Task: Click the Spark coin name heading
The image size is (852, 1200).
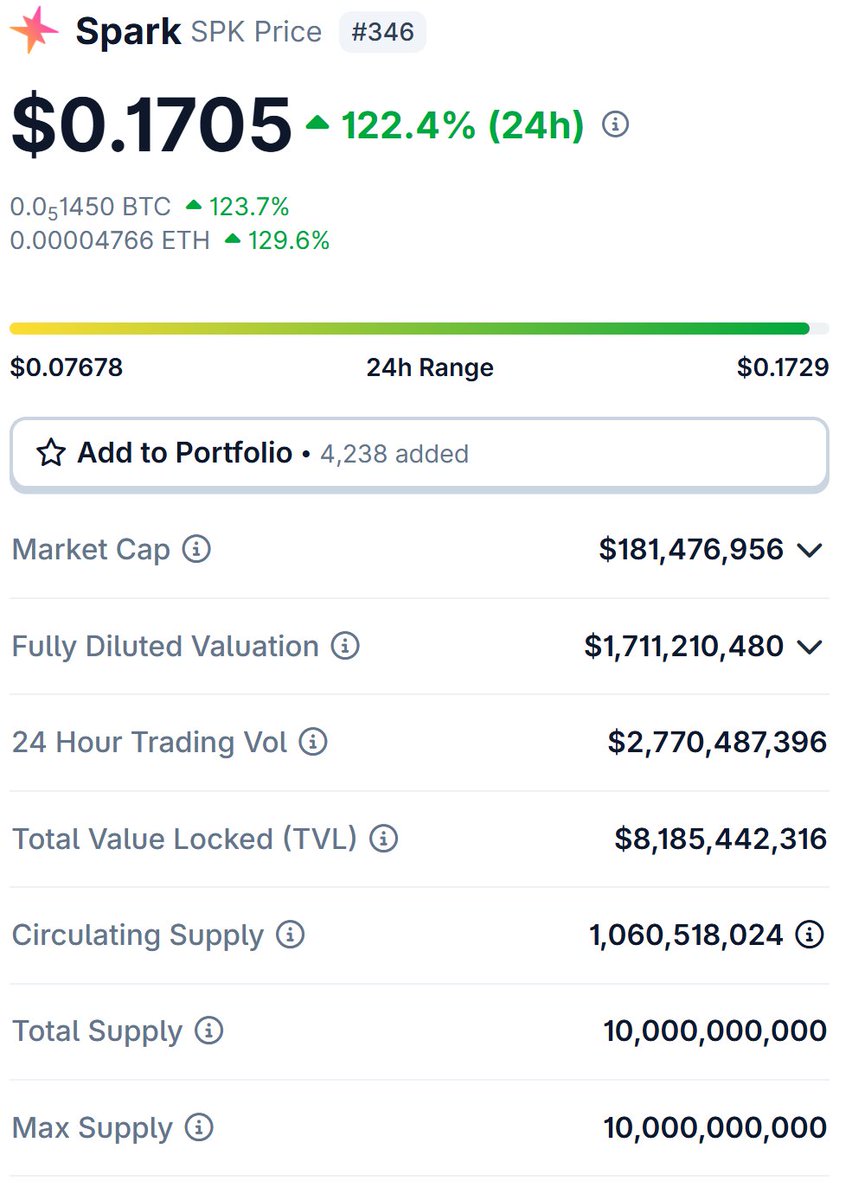Action: [x=128, y=32]
